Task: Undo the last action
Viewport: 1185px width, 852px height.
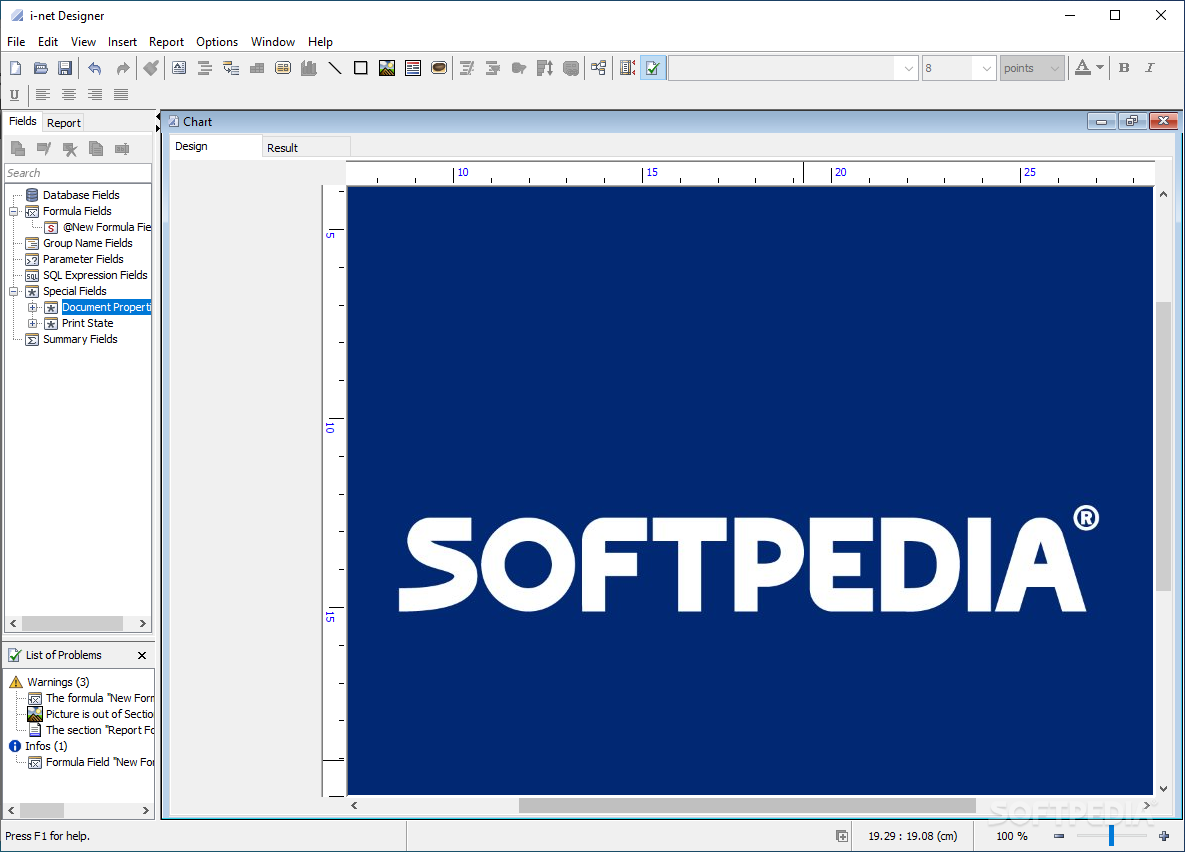Action: click(94, 68)
